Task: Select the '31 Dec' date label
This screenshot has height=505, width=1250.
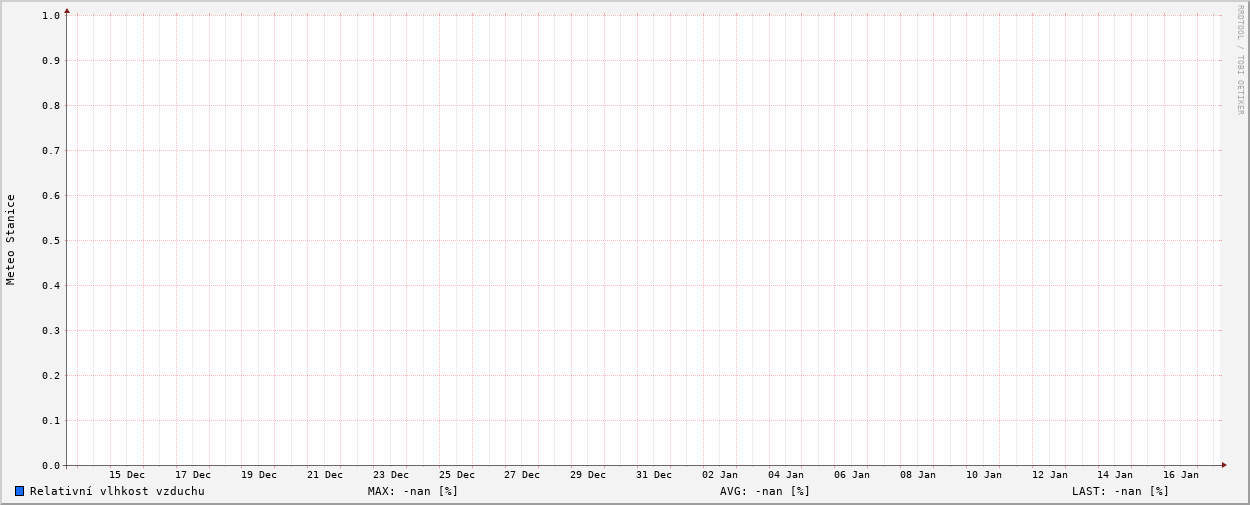Action: [654, 475]
